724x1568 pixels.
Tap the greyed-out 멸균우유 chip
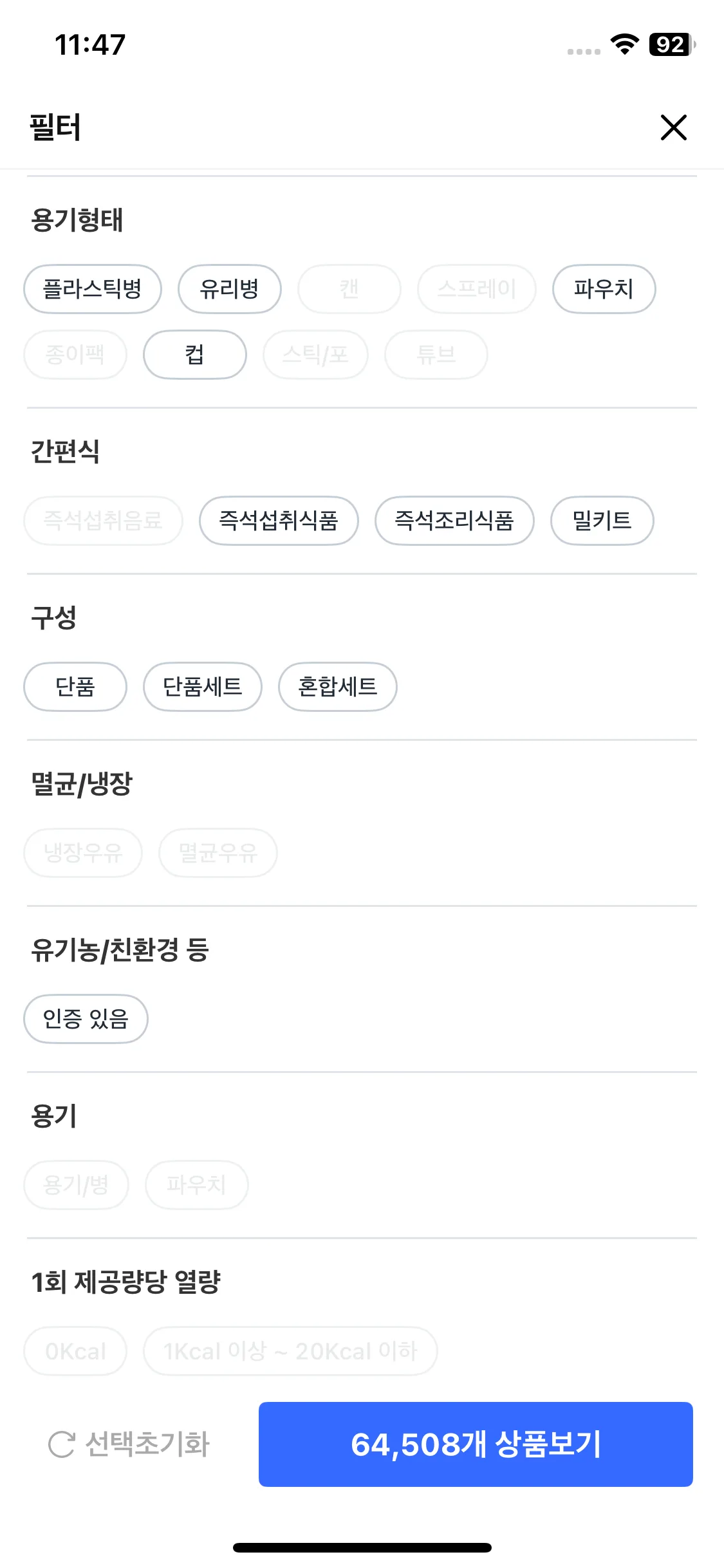[218, 853]
